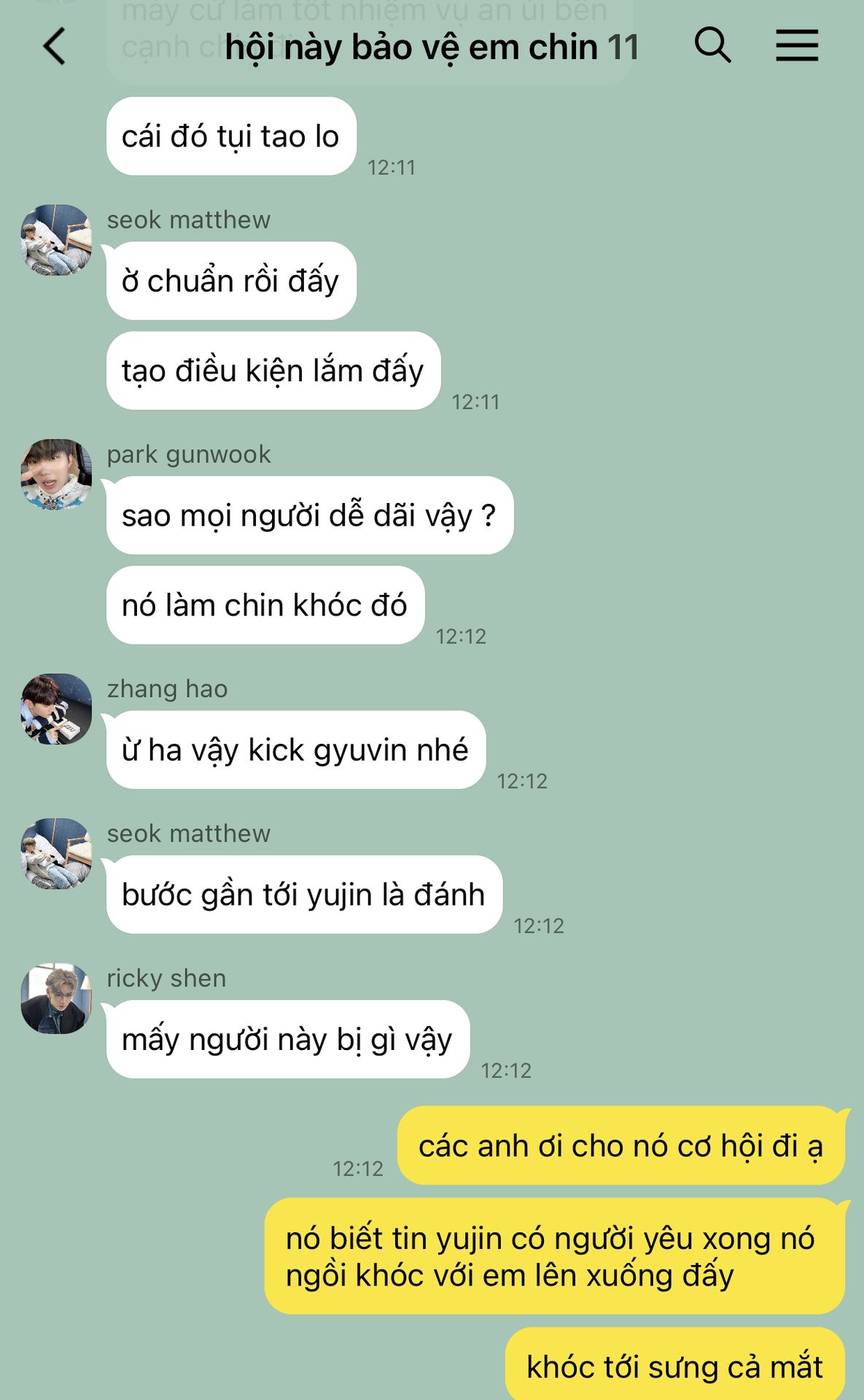Open the hamburger menu icon
This screenshot has height=1400, width=864.
tap(797, 45)
